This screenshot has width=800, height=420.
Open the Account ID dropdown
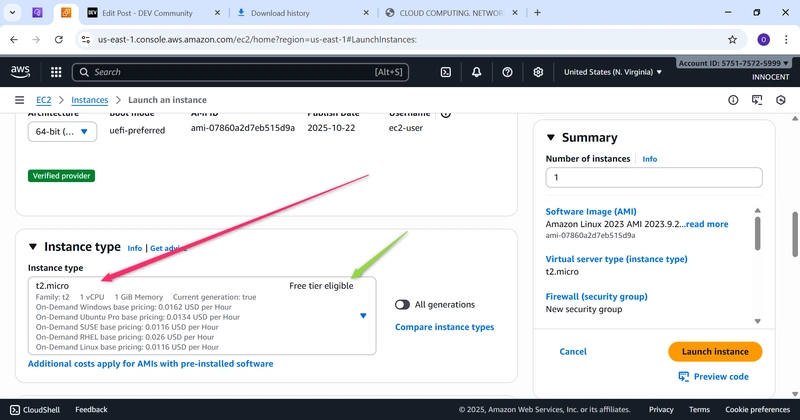pos(734,63)
